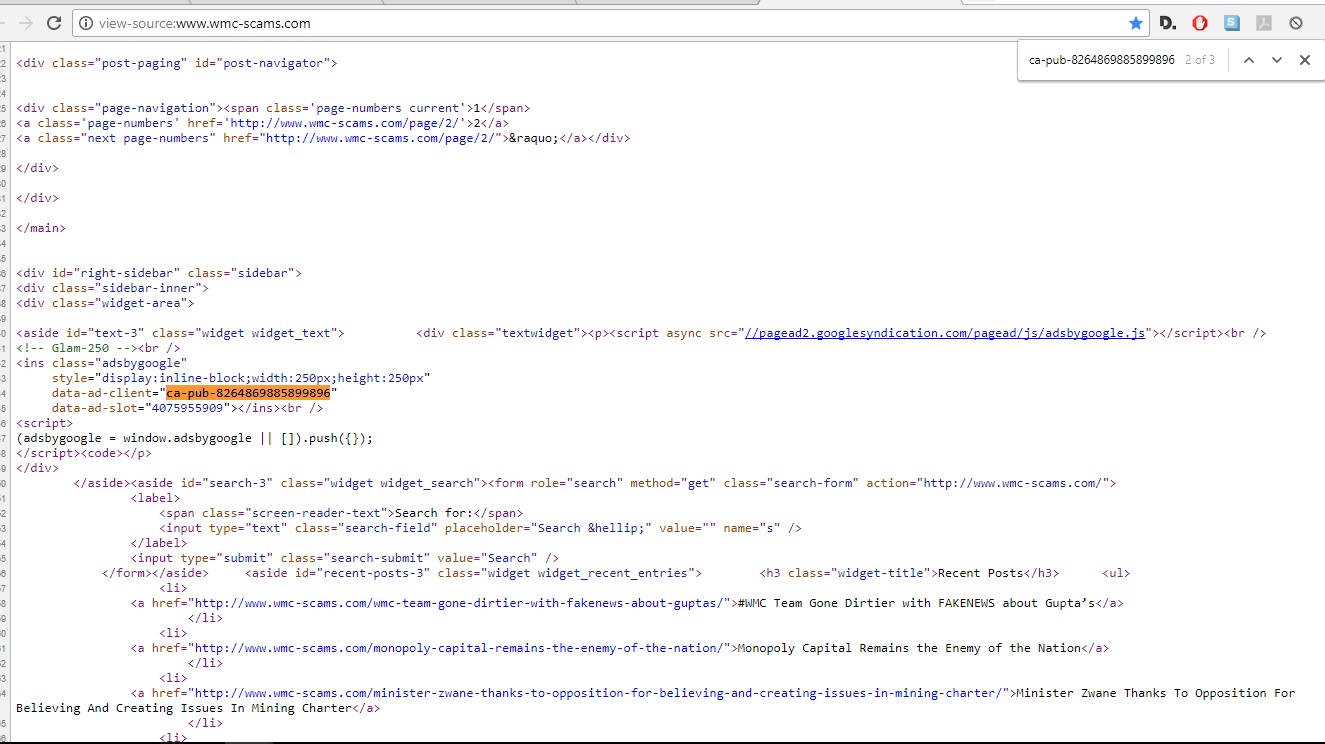1325x744 pixels.
Task: Close the find bar
Action: point(1304,60)
